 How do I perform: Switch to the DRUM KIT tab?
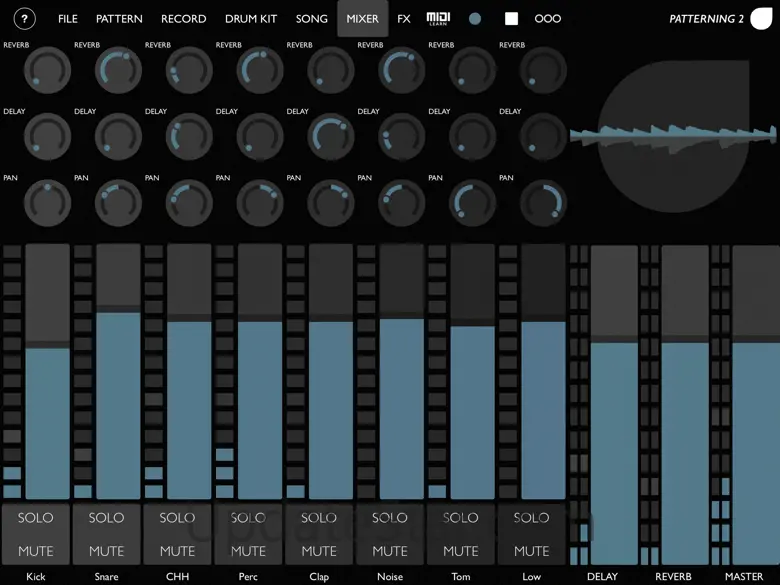(x=251, y=19)
